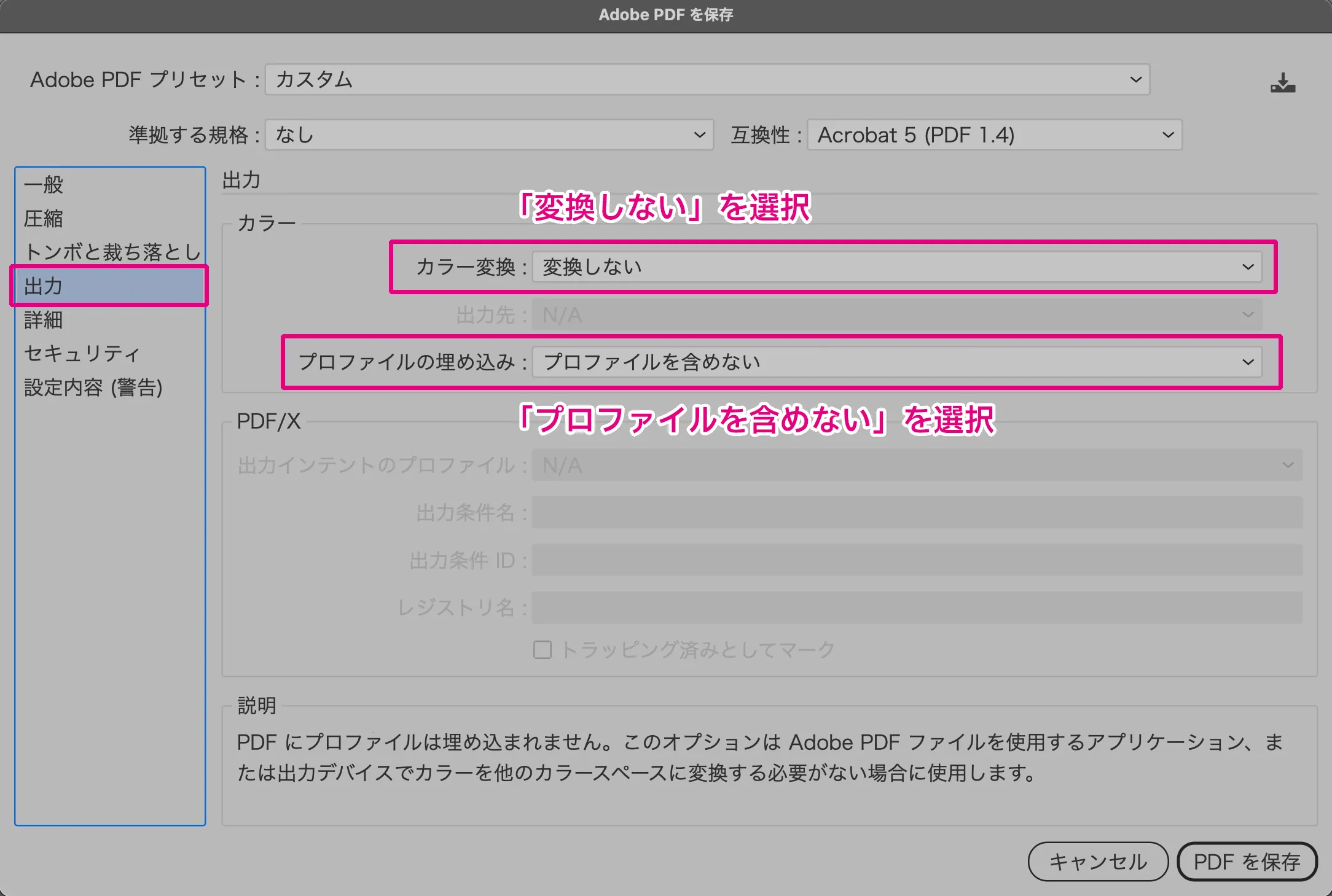
Task: Open the 互換性 Acrobat 5 dropdown
Action: [x=994, y=134]
